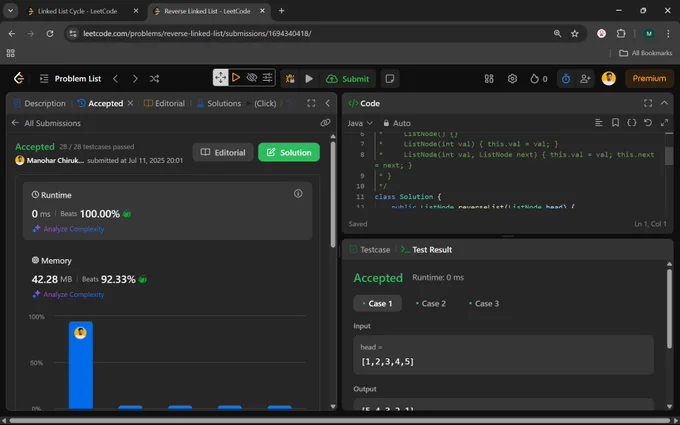Image resolution: width=680 pixels, height=425 pixels.
Task: Switch to the Solutions tab
Action: [219, 103]
